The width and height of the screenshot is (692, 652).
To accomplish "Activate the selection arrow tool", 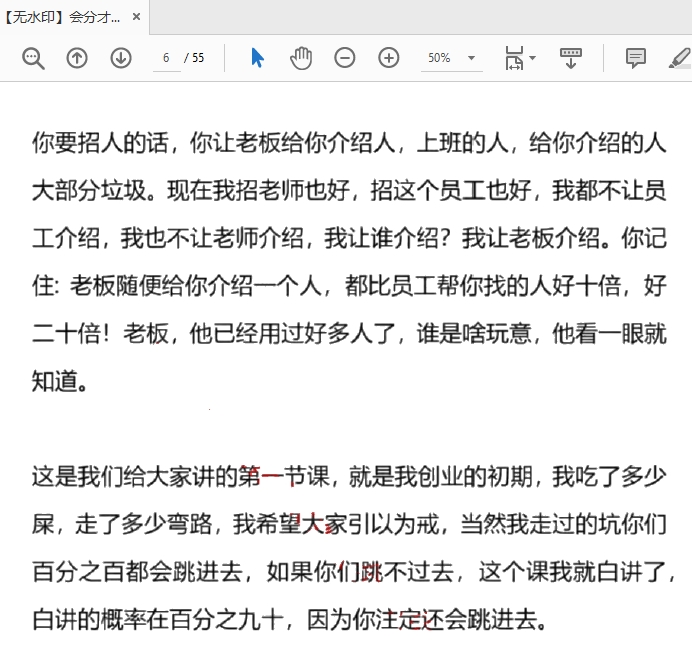I will pos(257,58).
